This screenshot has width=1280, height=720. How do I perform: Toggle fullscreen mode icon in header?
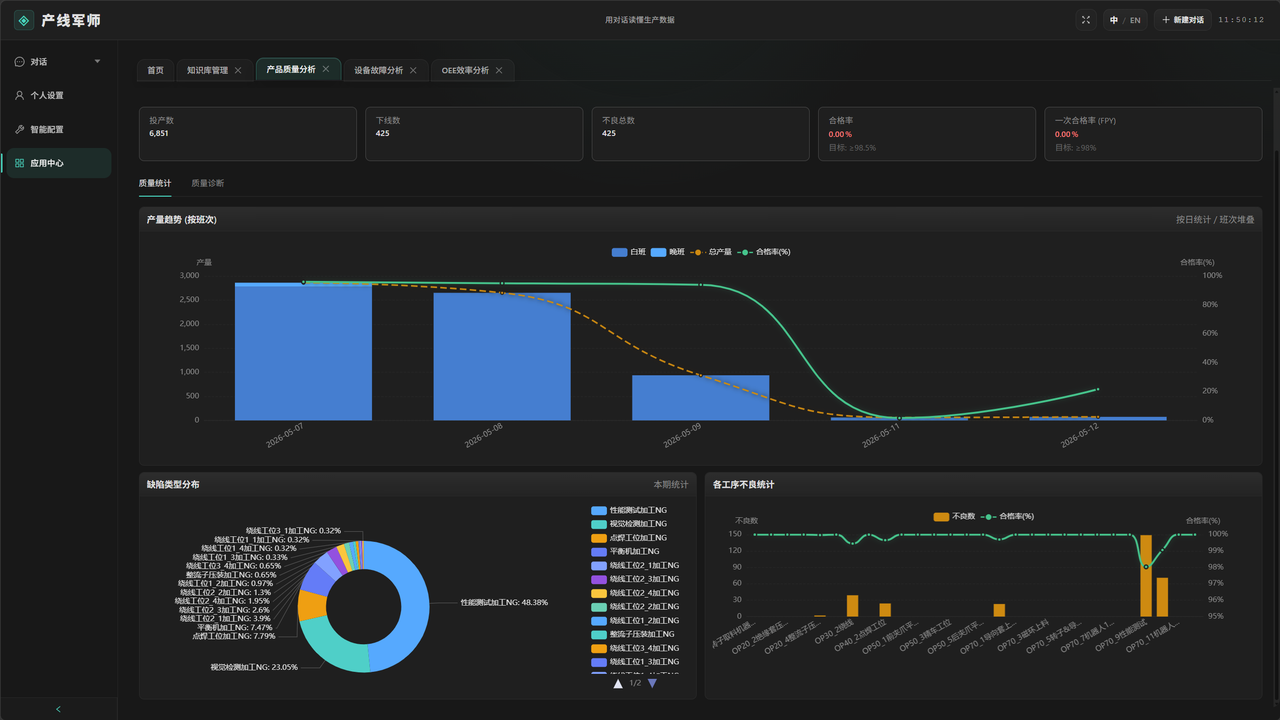[1087, 20]
